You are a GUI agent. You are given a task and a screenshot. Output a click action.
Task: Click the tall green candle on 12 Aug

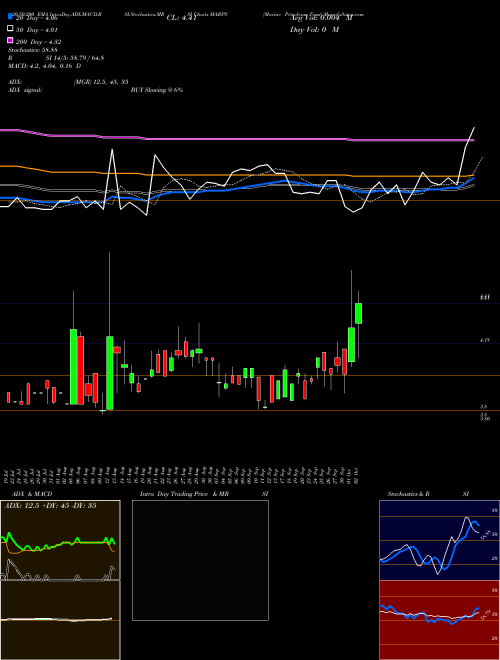point(109,373)
